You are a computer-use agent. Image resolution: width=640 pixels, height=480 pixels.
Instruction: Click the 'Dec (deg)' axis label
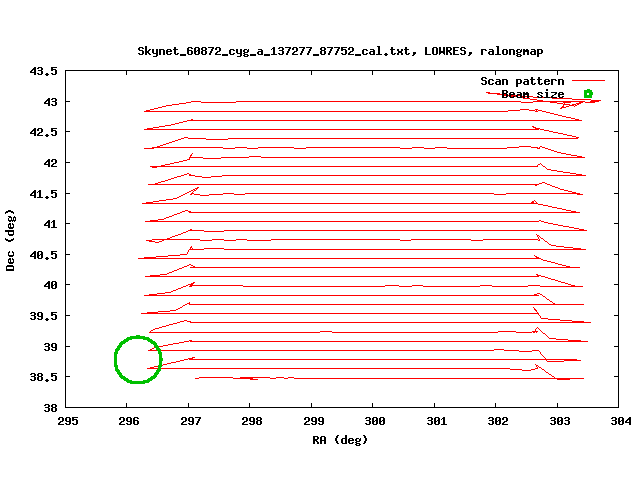[10, 240]
